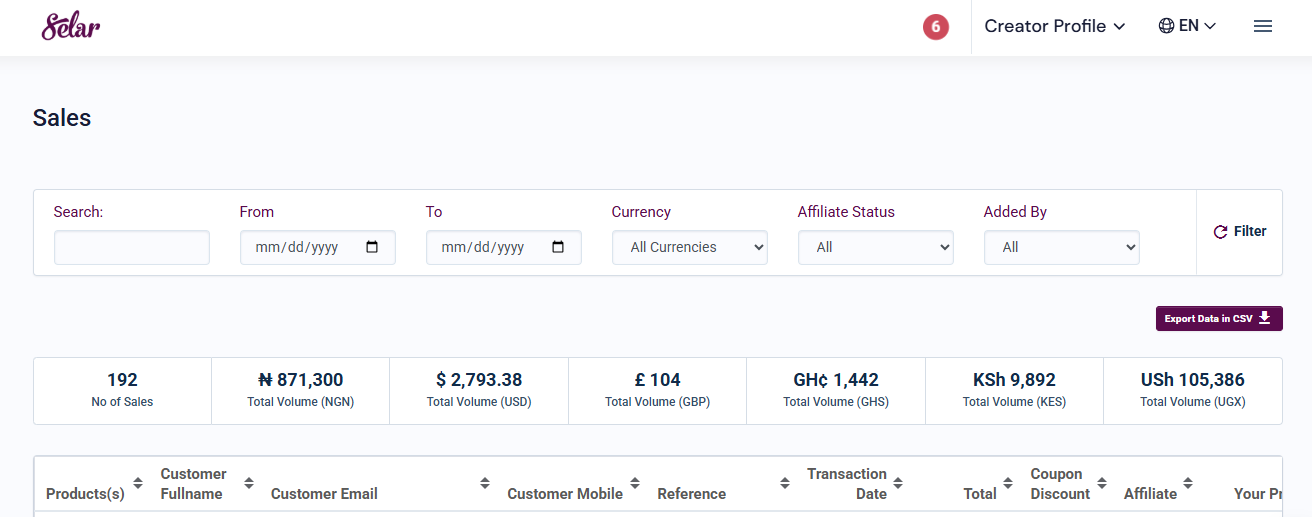Open the notifications badge showing 6
This screenshot has height=517, width=1312.
pyautogui.click(x=935, y=27)
